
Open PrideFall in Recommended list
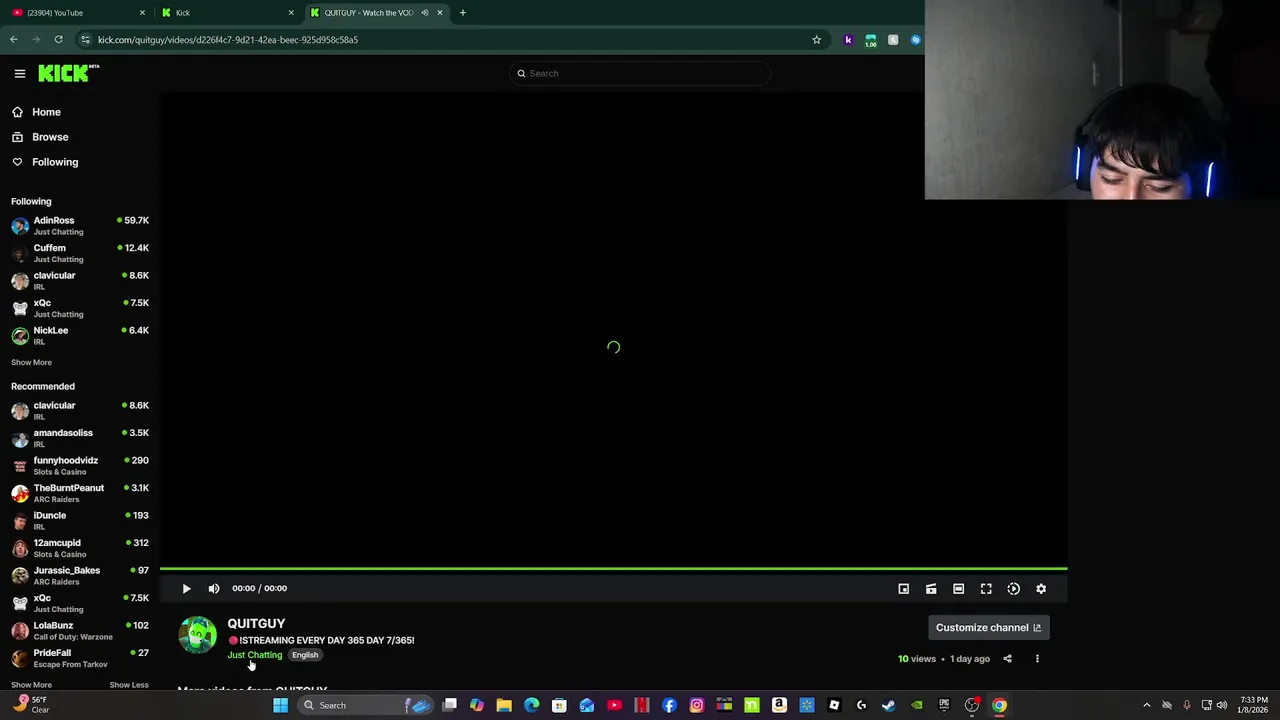[x=80, y=658]
